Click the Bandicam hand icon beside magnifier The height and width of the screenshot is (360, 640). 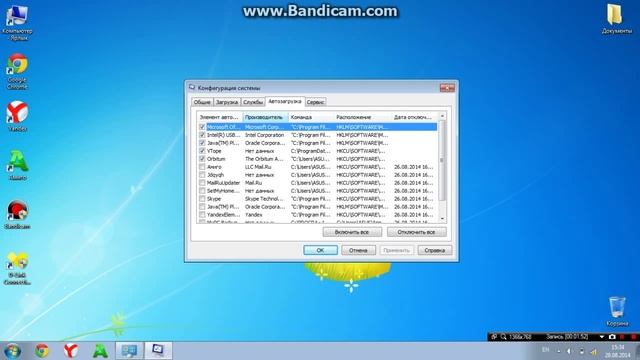pyautogui.click(x=494, y=337)
